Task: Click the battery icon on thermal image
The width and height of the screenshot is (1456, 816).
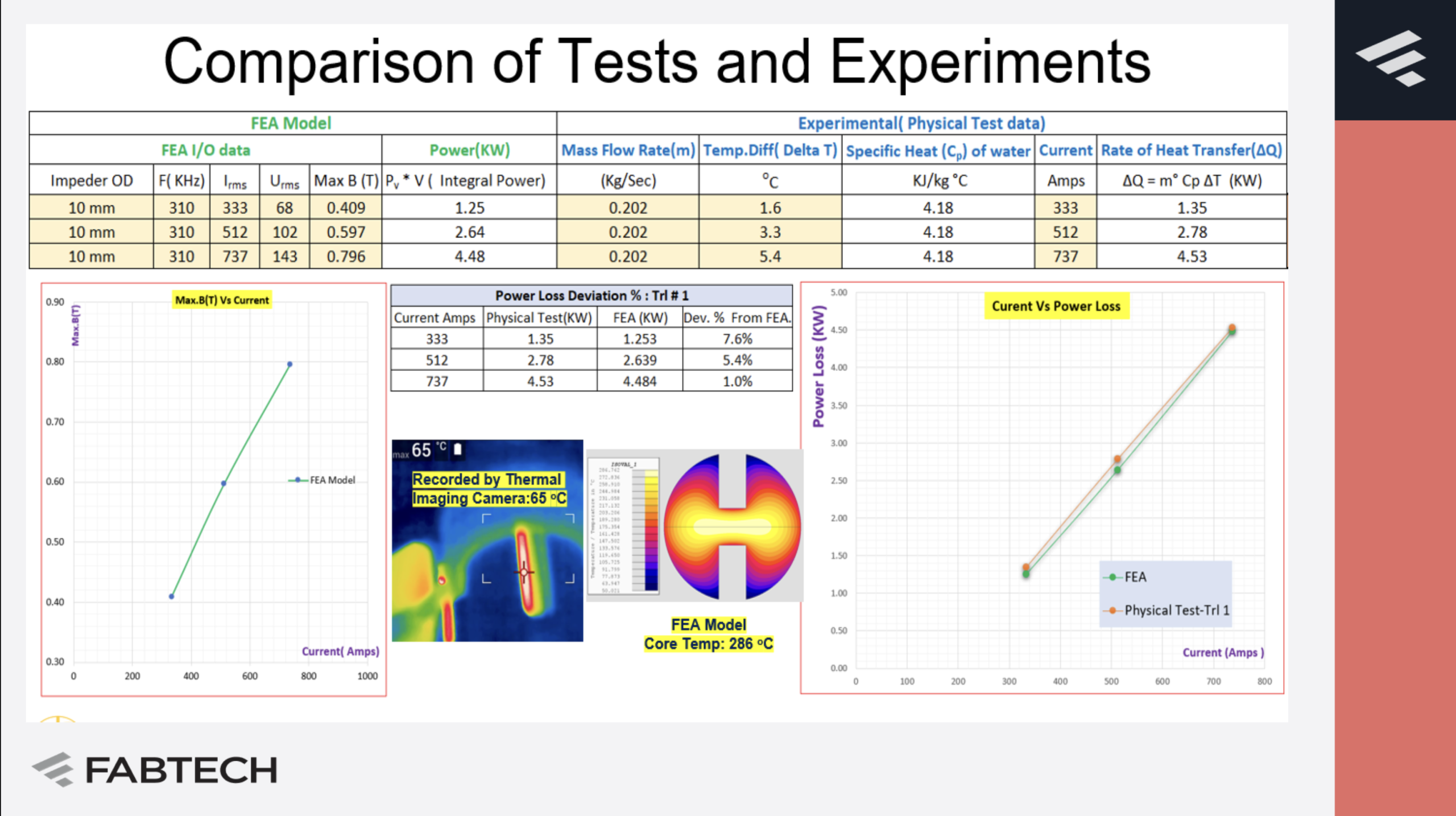Action: [x=457, y=449]
